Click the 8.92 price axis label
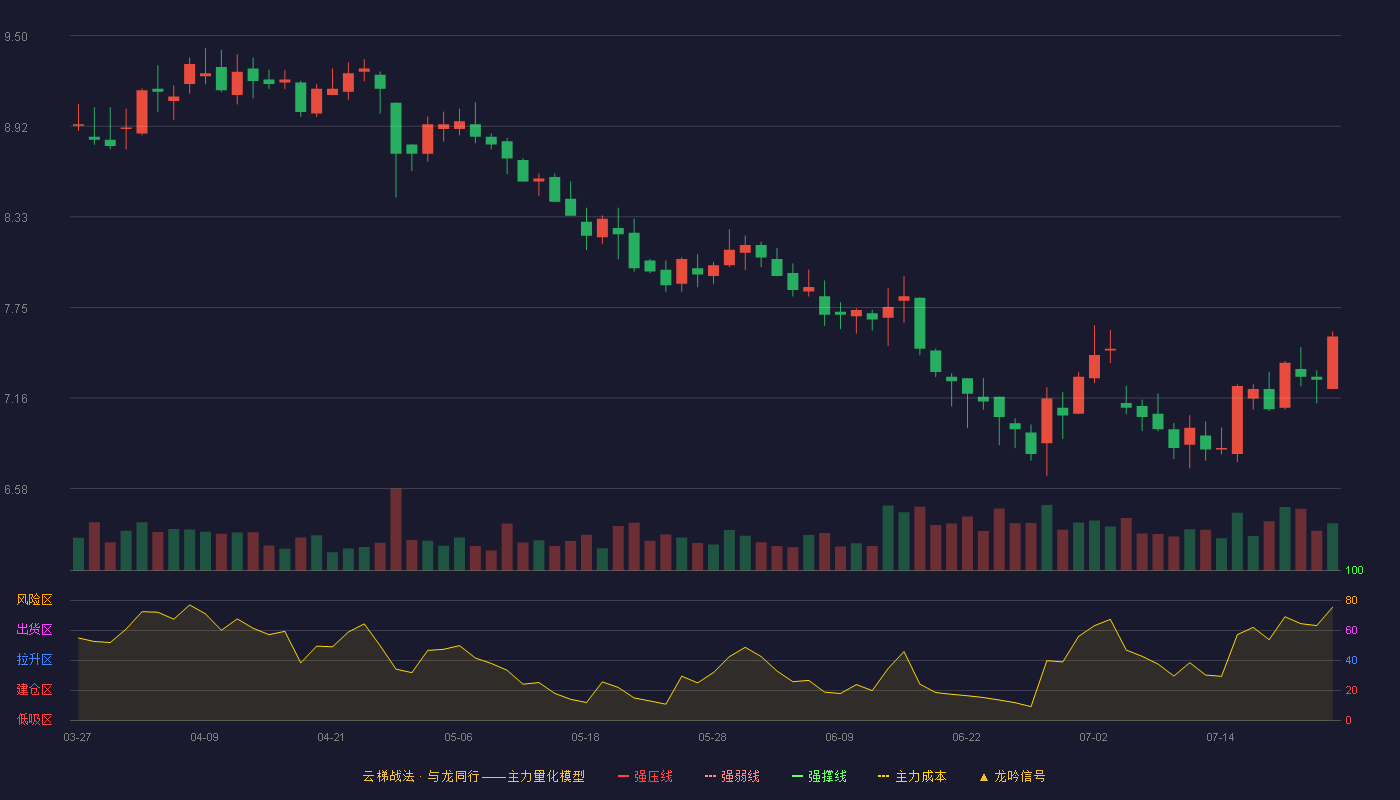Screen dimensions: 1400x800 click(16, 128)
